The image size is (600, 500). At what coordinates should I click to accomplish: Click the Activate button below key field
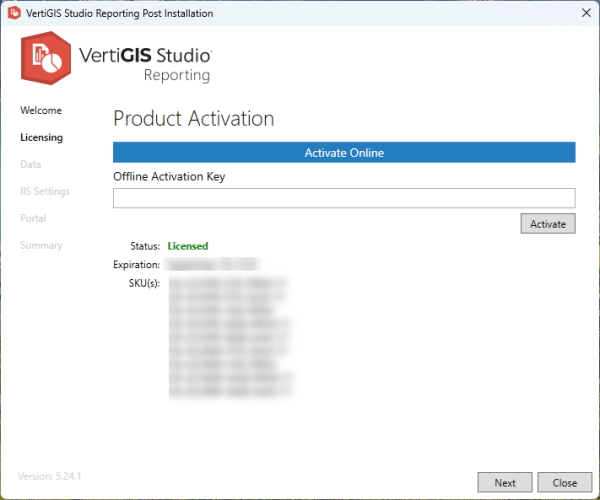[547, 224]
